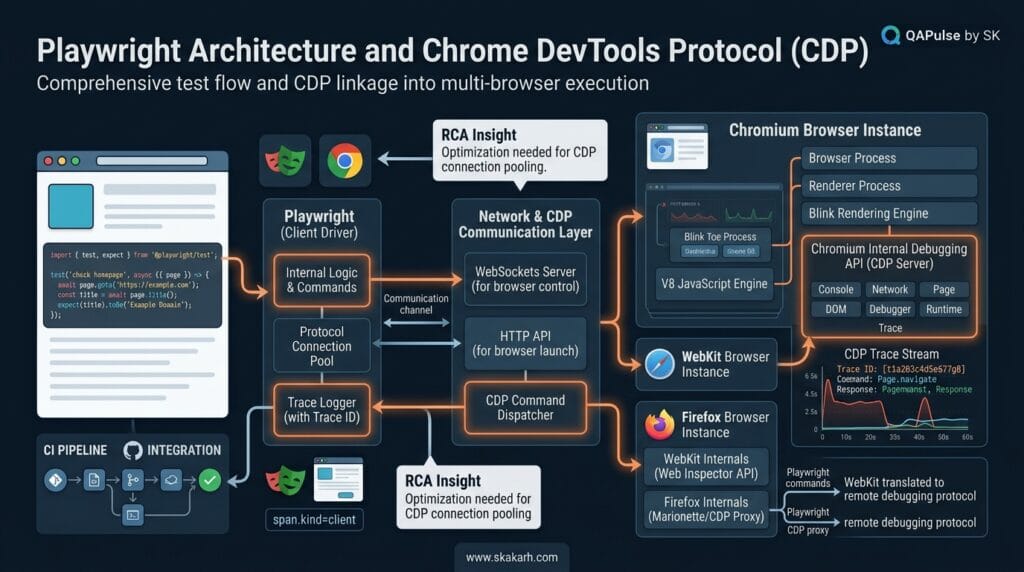Click the Blink Toe Process box
Image resolution: width=1024 pixels, height=572 pixels.
pos(720,244)
